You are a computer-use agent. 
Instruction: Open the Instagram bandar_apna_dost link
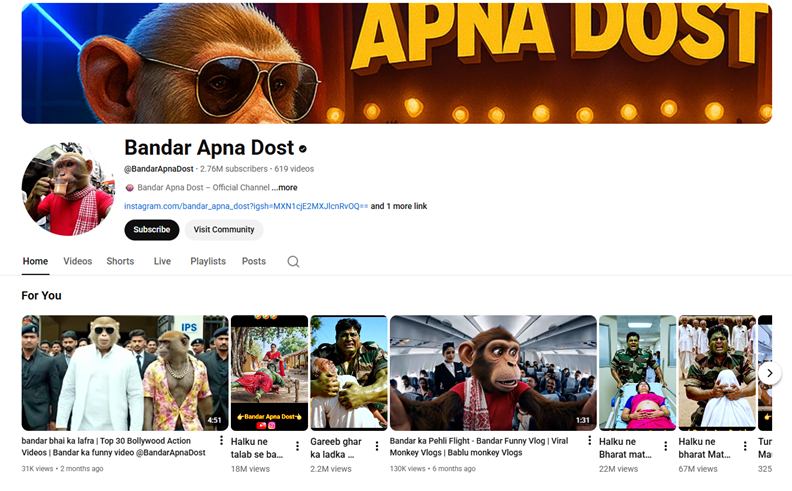click(x=246, y=206)
